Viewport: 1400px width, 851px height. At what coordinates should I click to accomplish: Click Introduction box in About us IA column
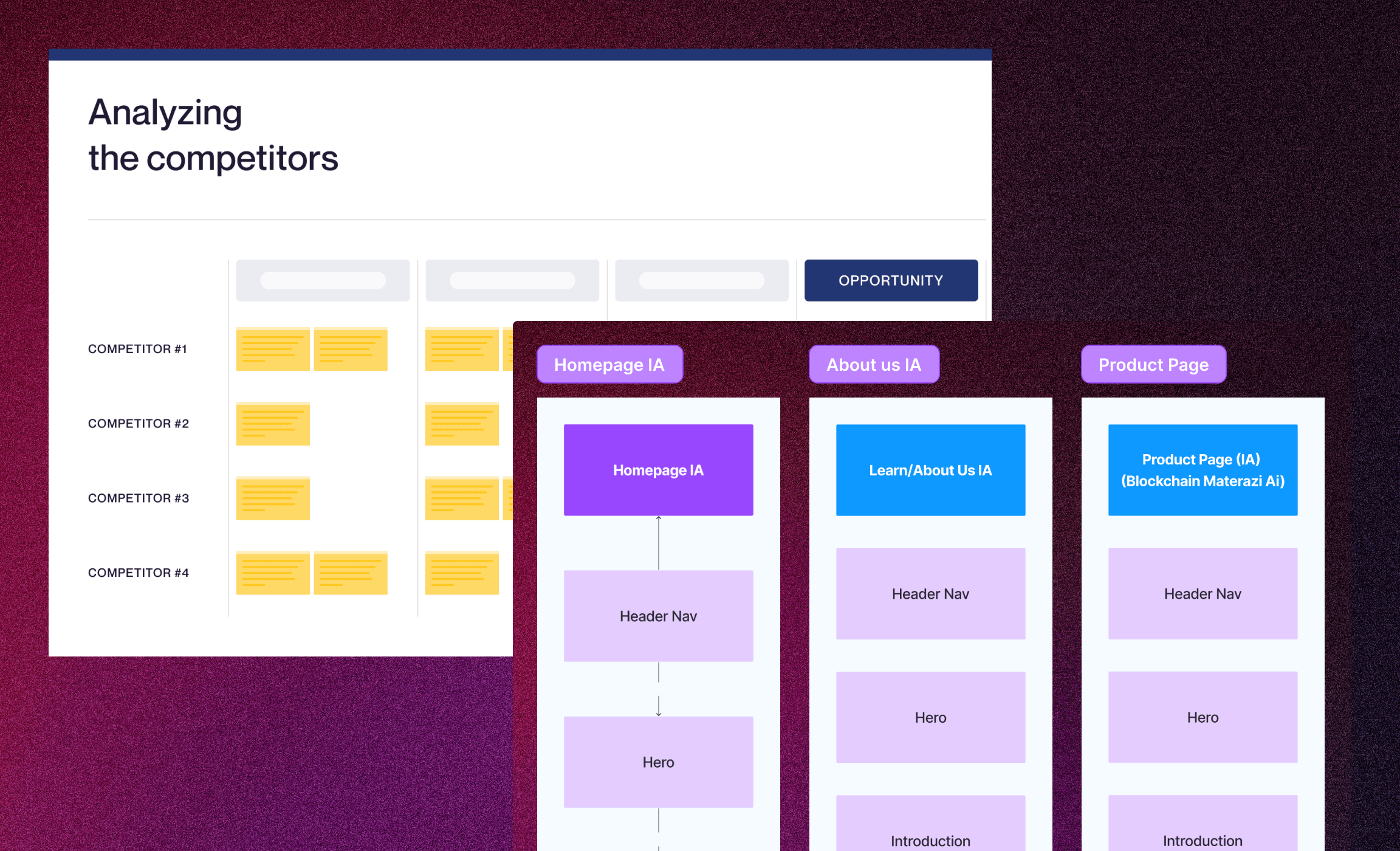[x=930, y=824]
